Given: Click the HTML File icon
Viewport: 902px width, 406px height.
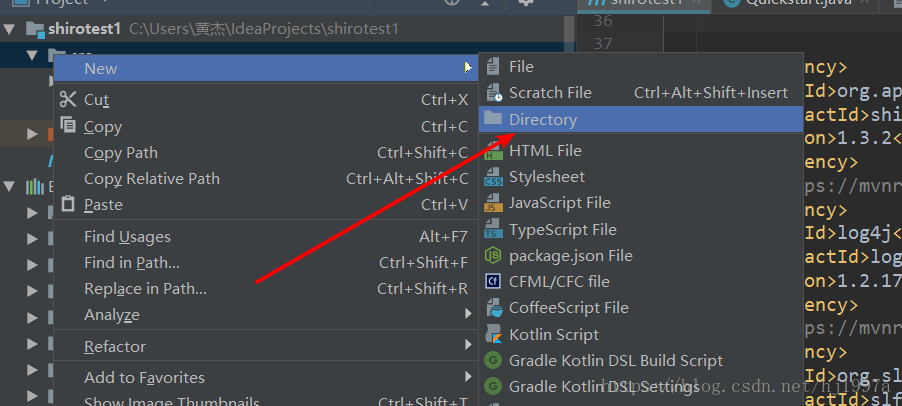Looking at the screenshot, I should [x=493, y=151].
